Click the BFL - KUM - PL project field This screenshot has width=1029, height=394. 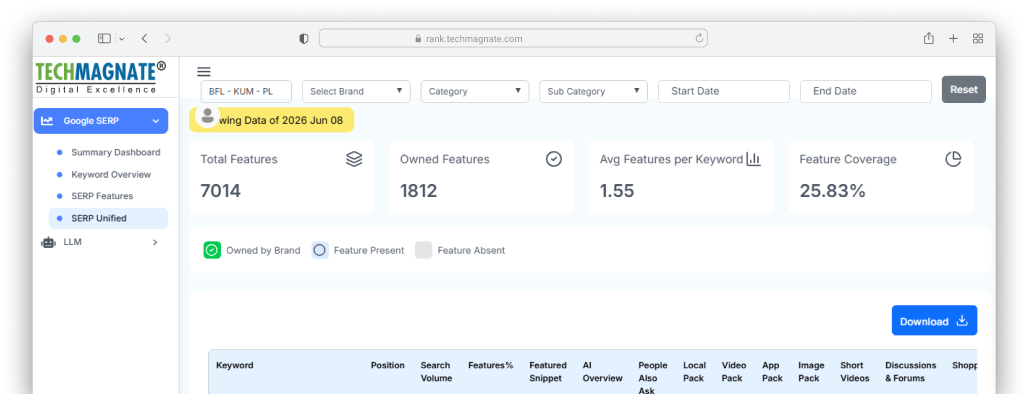(x=246, y=91)
